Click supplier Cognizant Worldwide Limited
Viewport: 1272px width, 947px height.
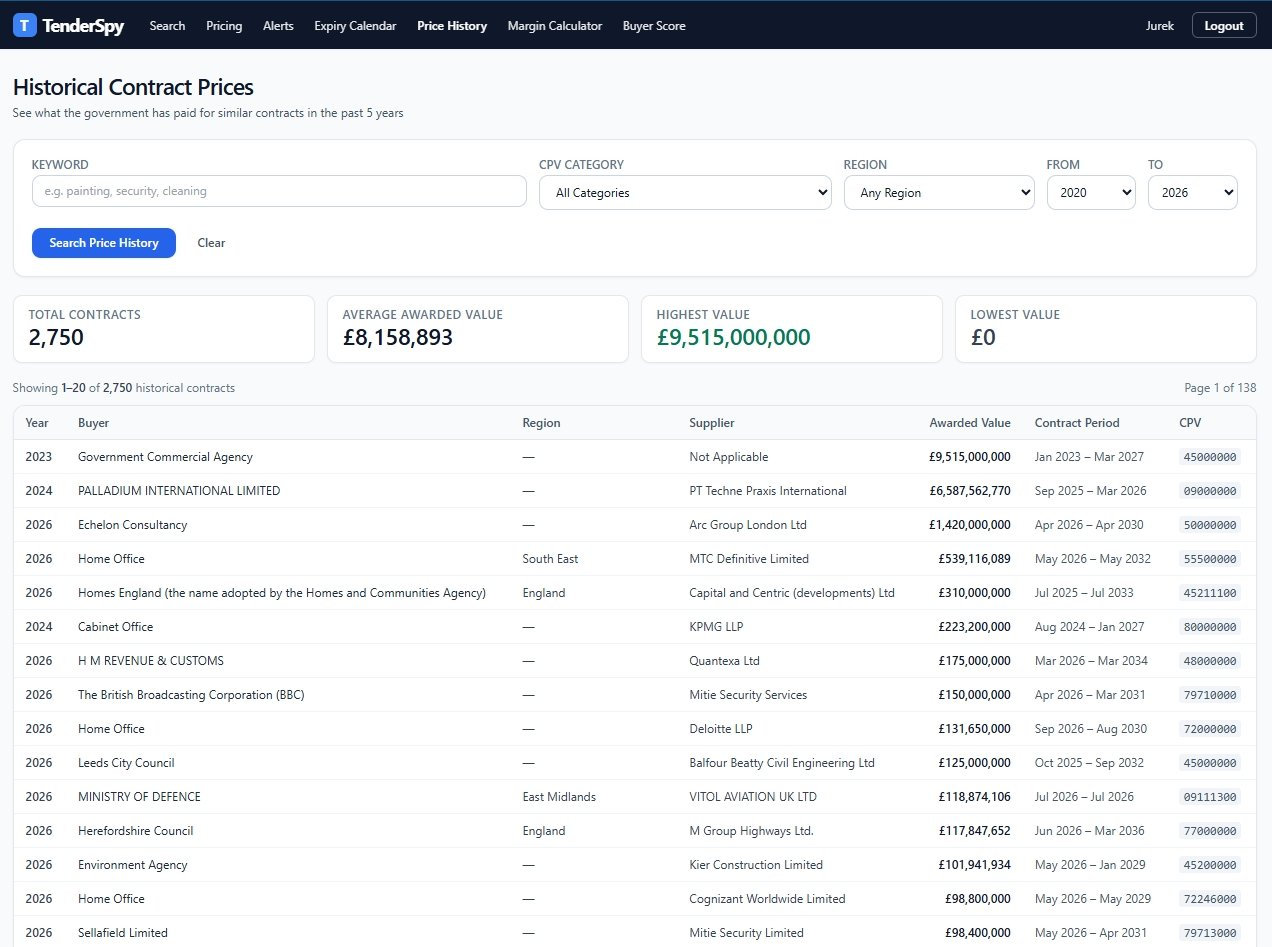click(x=767, y=899)
